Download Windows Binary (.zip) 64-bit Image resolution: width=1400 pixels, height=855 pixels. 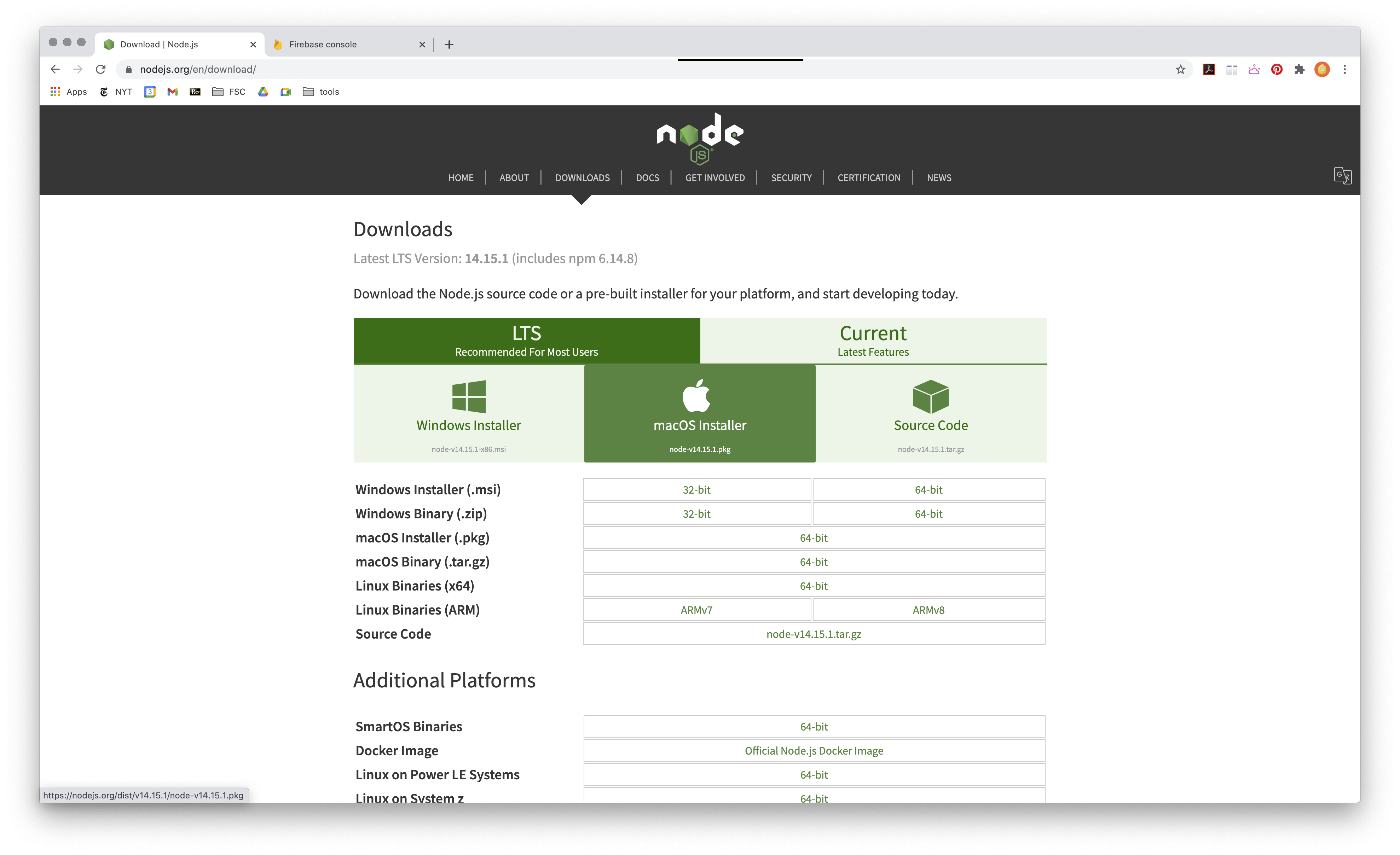pyautogui.click(x=928, y=513)
